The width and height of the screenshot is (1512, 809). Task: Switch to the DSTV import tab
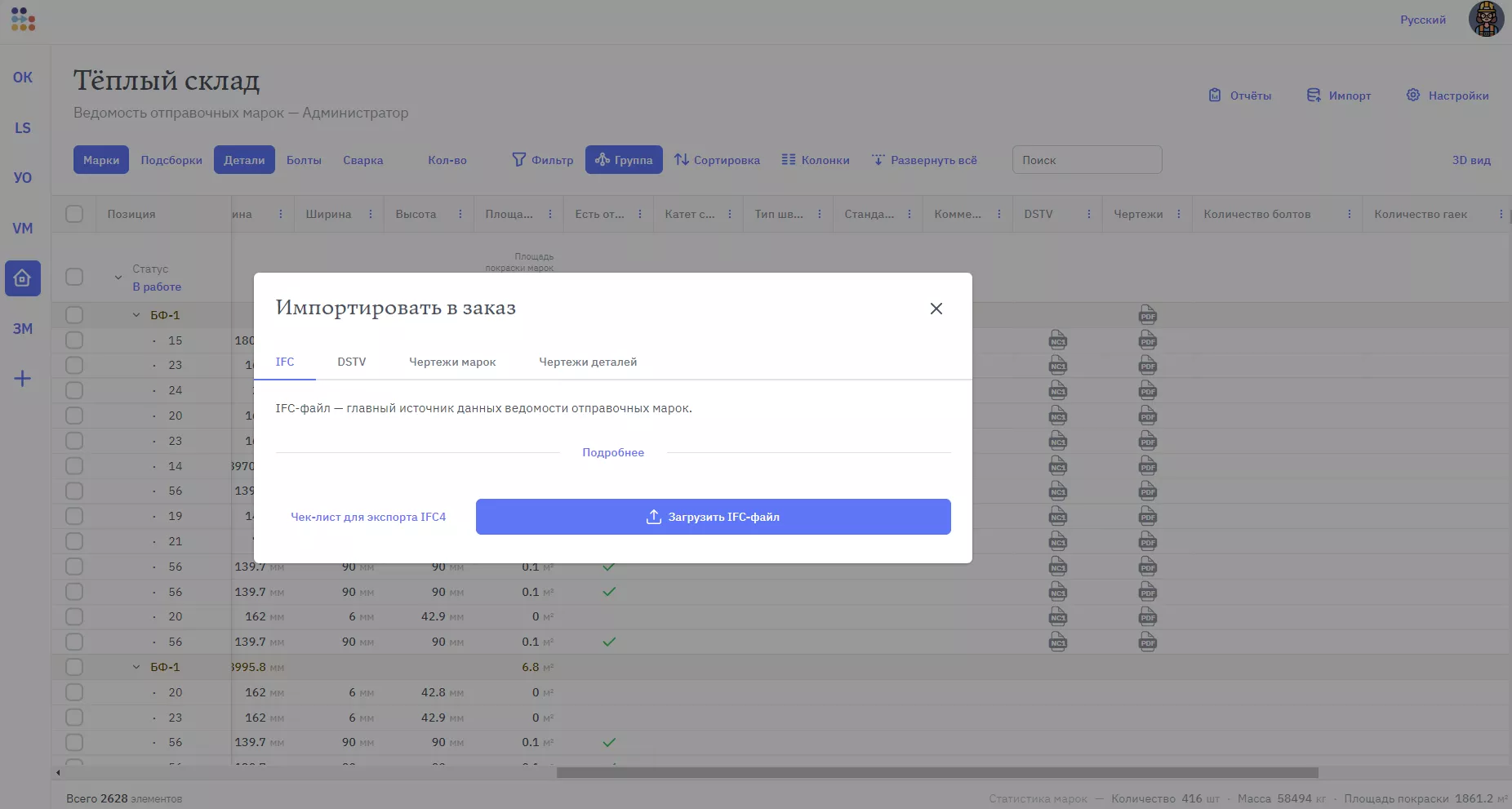352,362
